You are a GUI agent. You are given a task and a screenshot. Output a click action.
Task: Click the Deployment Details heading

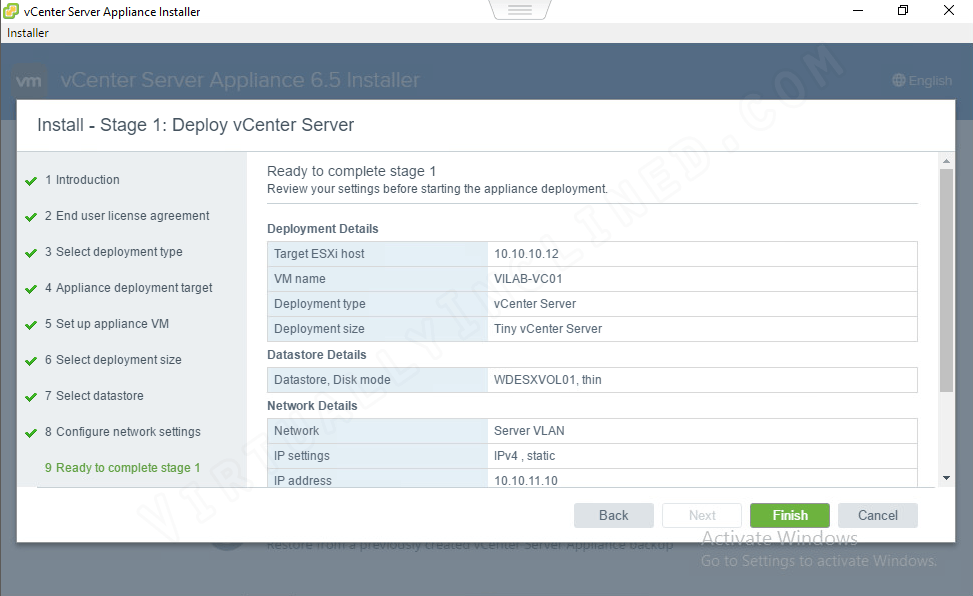[323, 229]
